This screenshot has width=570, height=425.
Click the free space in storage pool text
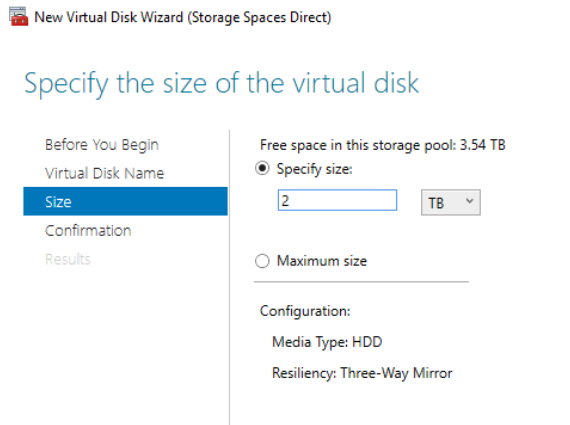(382, 145)
